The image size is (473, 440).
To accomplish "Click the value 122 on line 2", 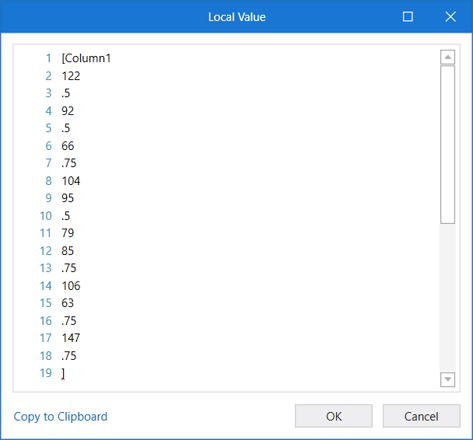I will 71,76.
